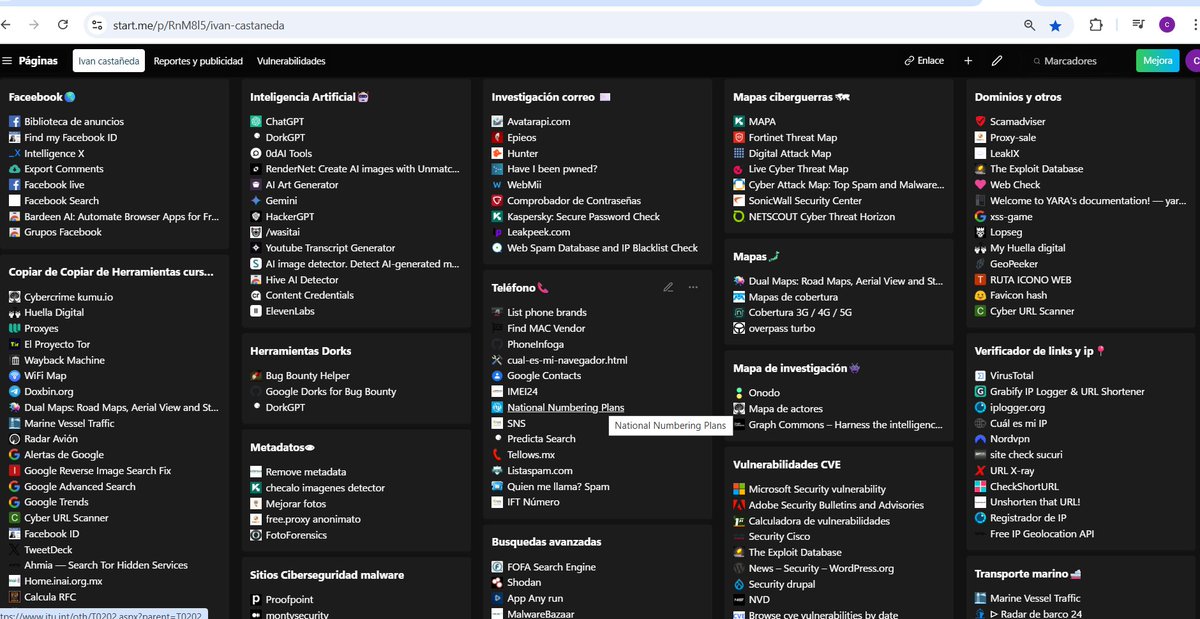Switch to Reportes y publicidad tab

(x=198, y=61)
